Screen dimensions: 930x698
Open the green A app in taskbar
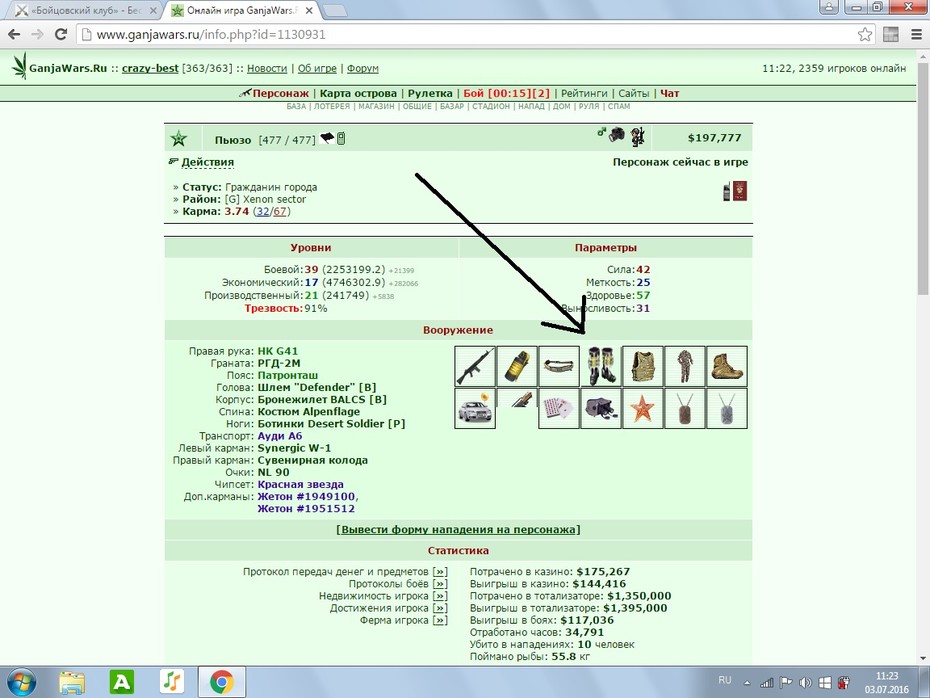pos(122,683)
